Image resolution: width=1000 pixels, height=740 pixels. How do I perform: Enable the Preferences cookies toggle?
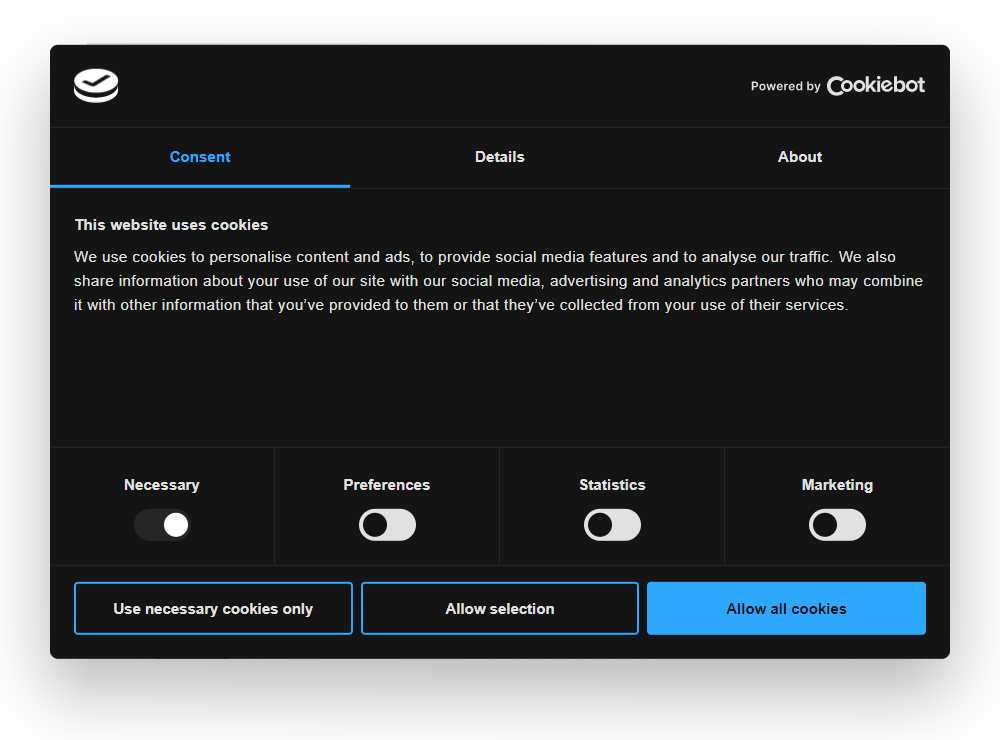coord(387,524)
